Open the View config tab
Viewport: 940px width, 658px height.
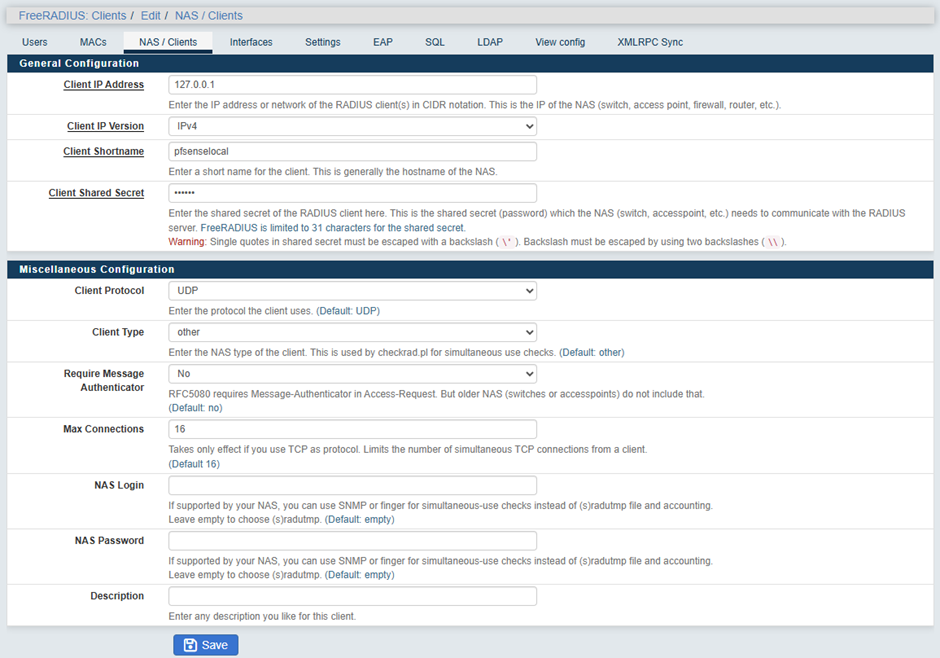[560, 42]
